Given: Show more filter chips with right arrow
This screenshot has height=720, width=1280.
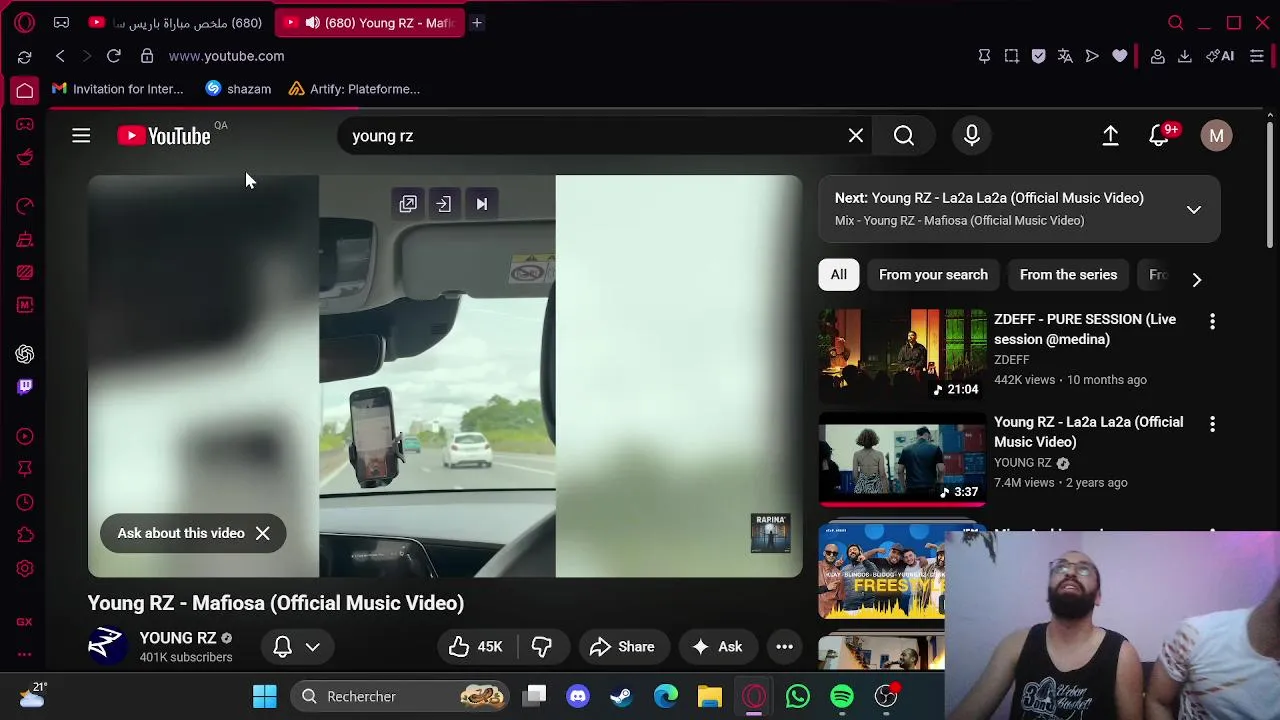Looking at the screenshot, I should pos(1197,279).
